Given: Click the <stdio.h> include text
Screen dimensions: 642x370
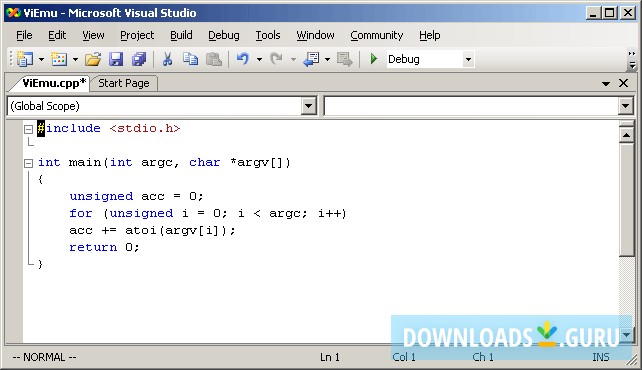Looking at the screenshot, I should (145, 129).
